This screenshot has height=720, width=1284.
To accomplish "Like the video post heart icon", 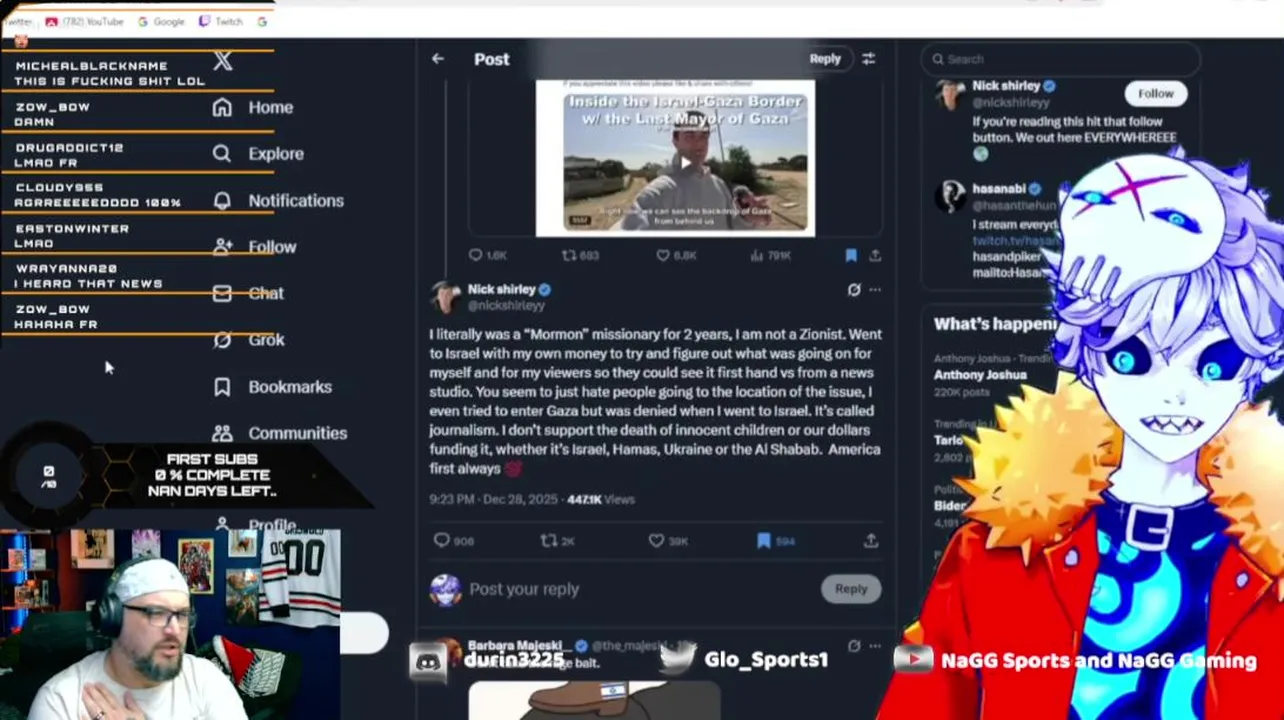I will click(662, 256).
